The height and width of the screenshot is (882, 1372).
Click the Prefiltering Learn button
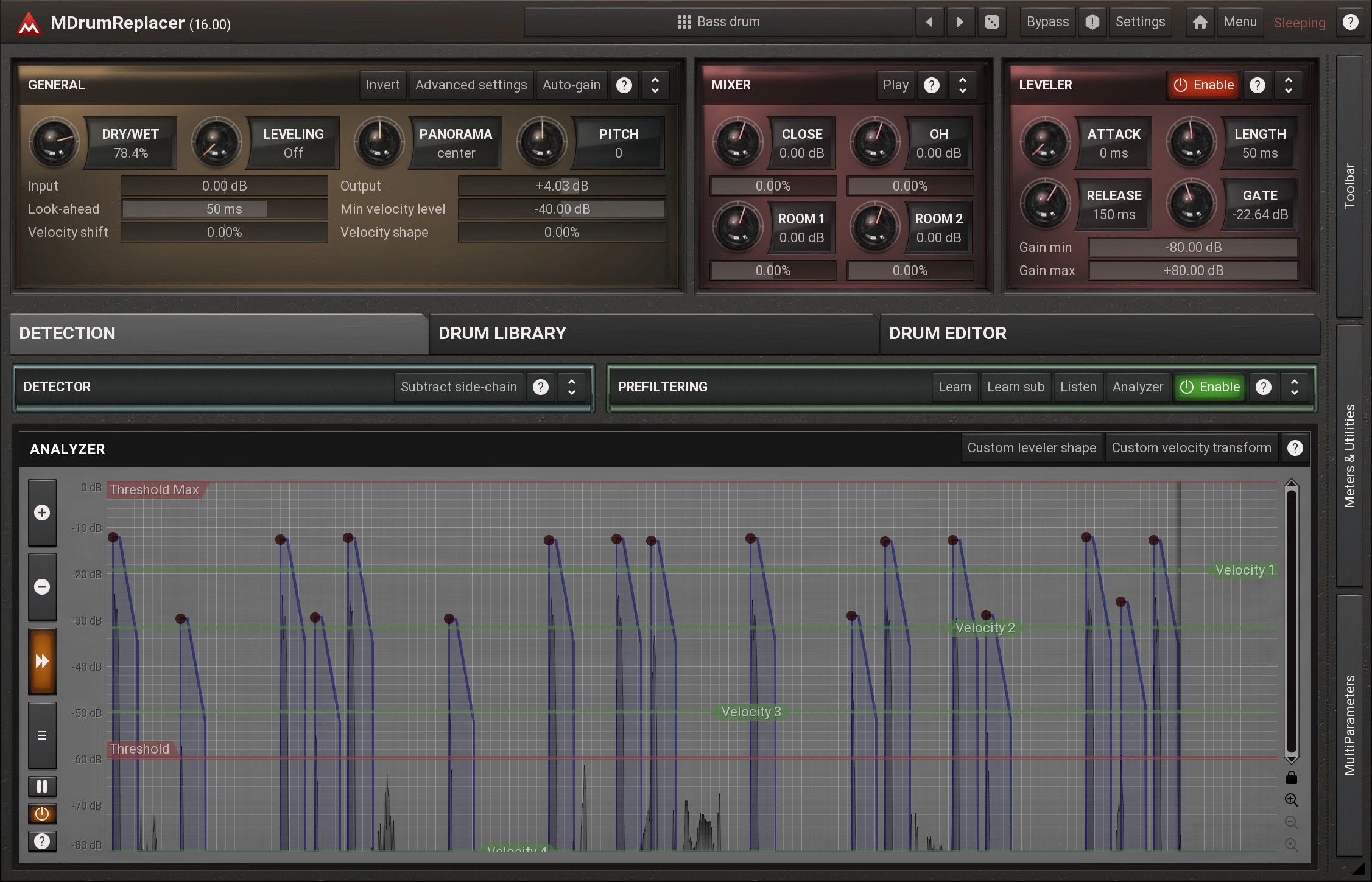click(x=954, y=387)
